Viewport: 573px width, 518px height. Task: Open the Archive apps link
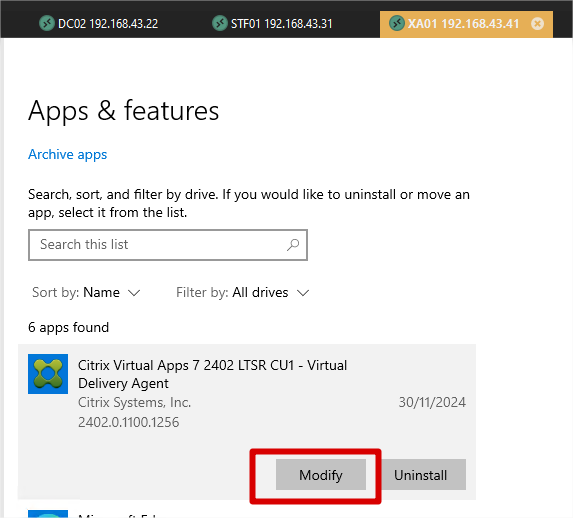point(68,155)
